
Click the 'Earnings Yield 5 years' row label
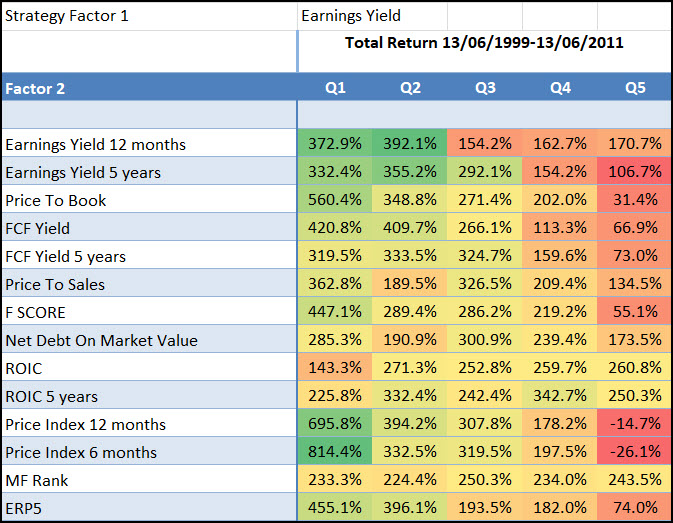(149, 171)
